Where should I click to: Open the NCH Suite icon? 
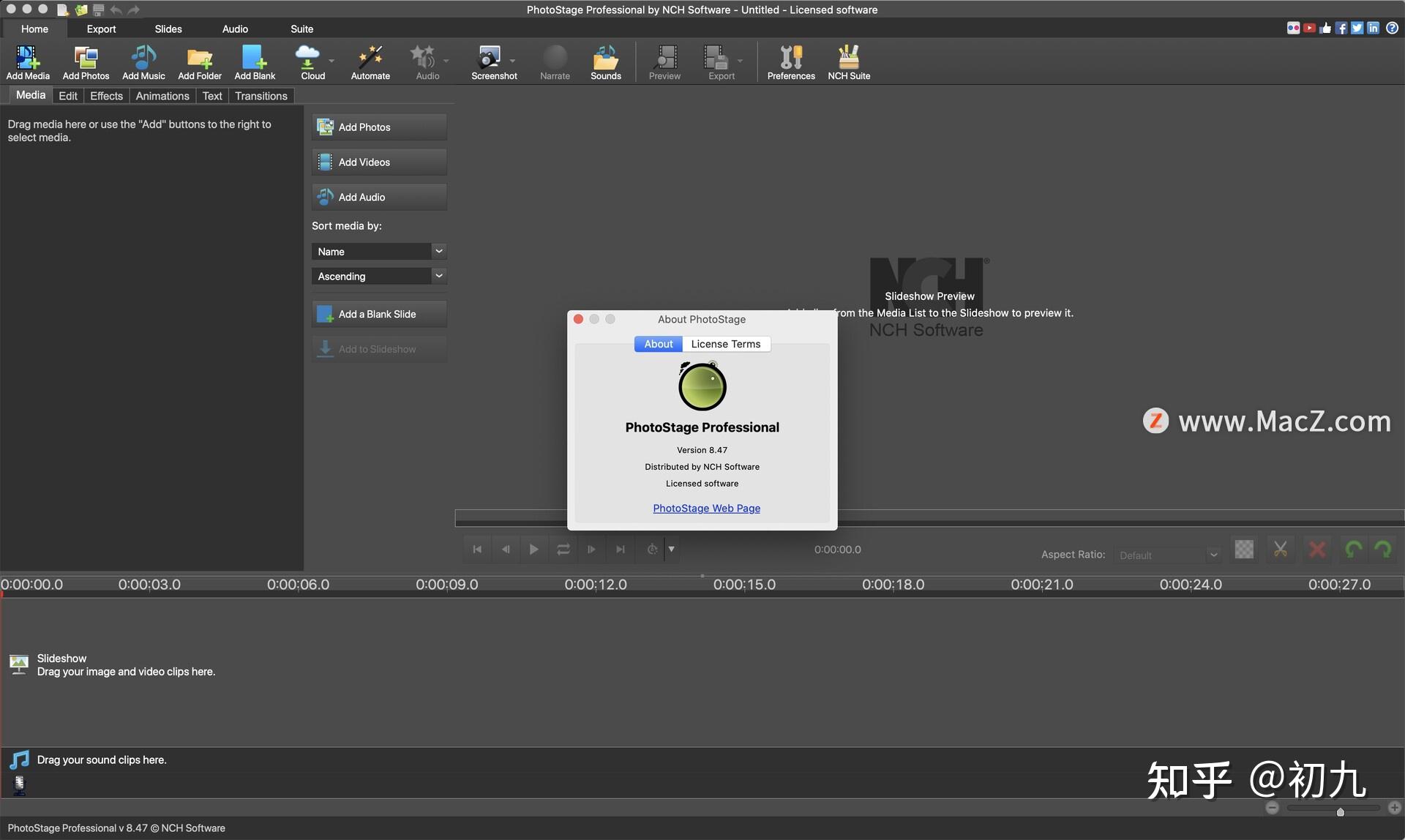849,62
